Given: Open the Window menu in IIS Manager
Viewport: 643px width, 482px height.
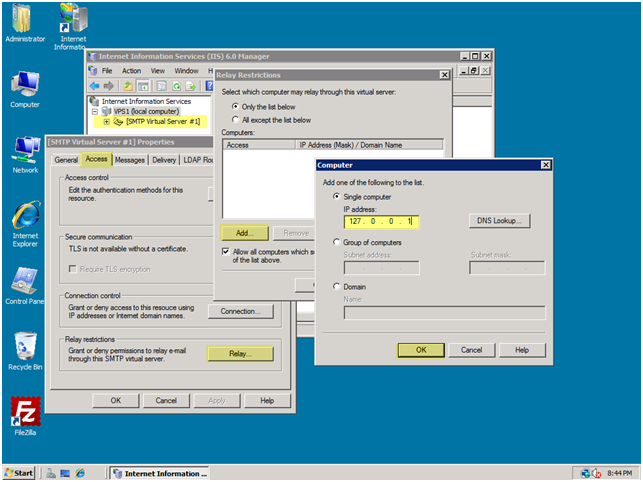Looking at the screenshot, I should click(x=186, y=71).
